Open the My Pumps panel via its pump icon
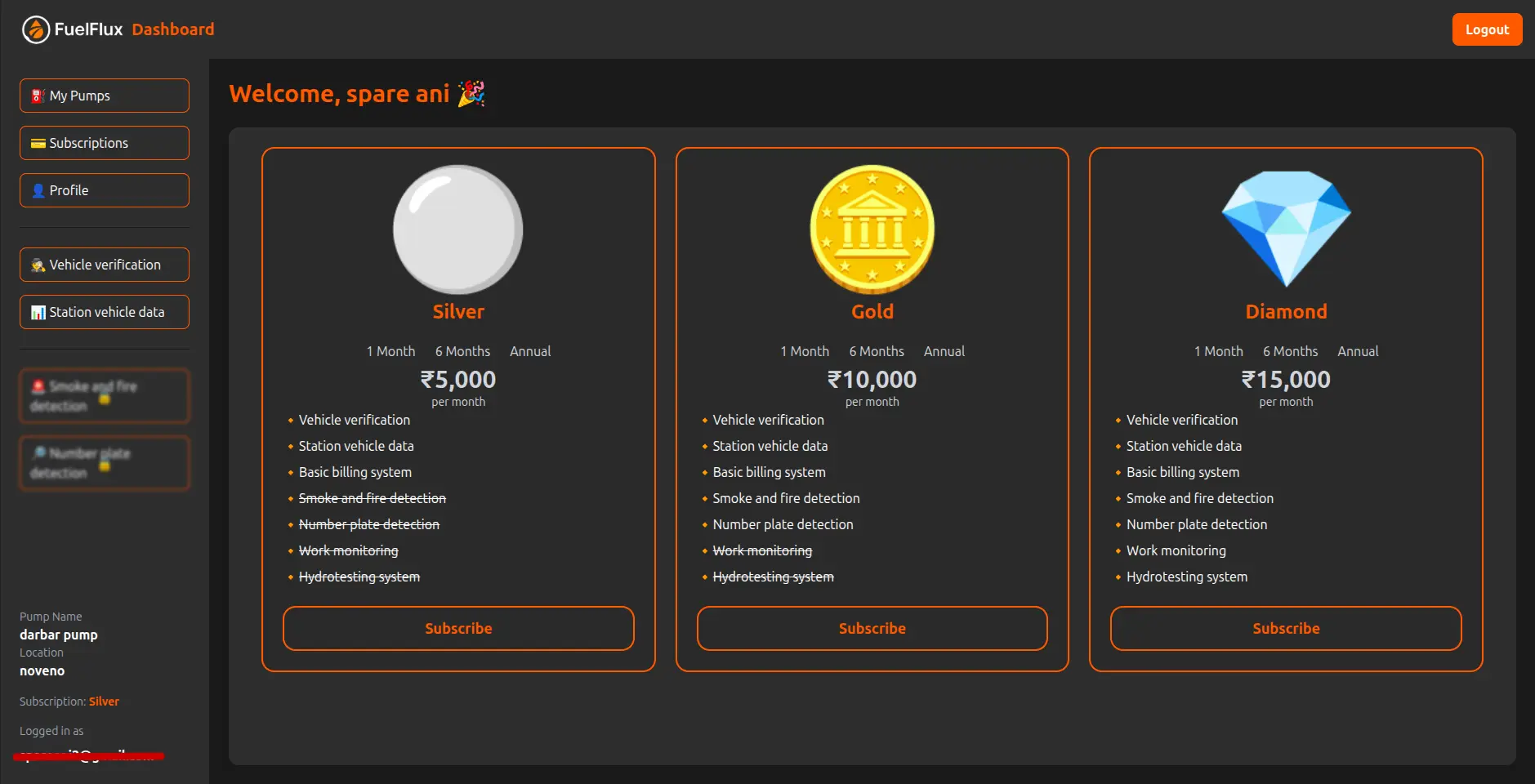 point(36,95)
